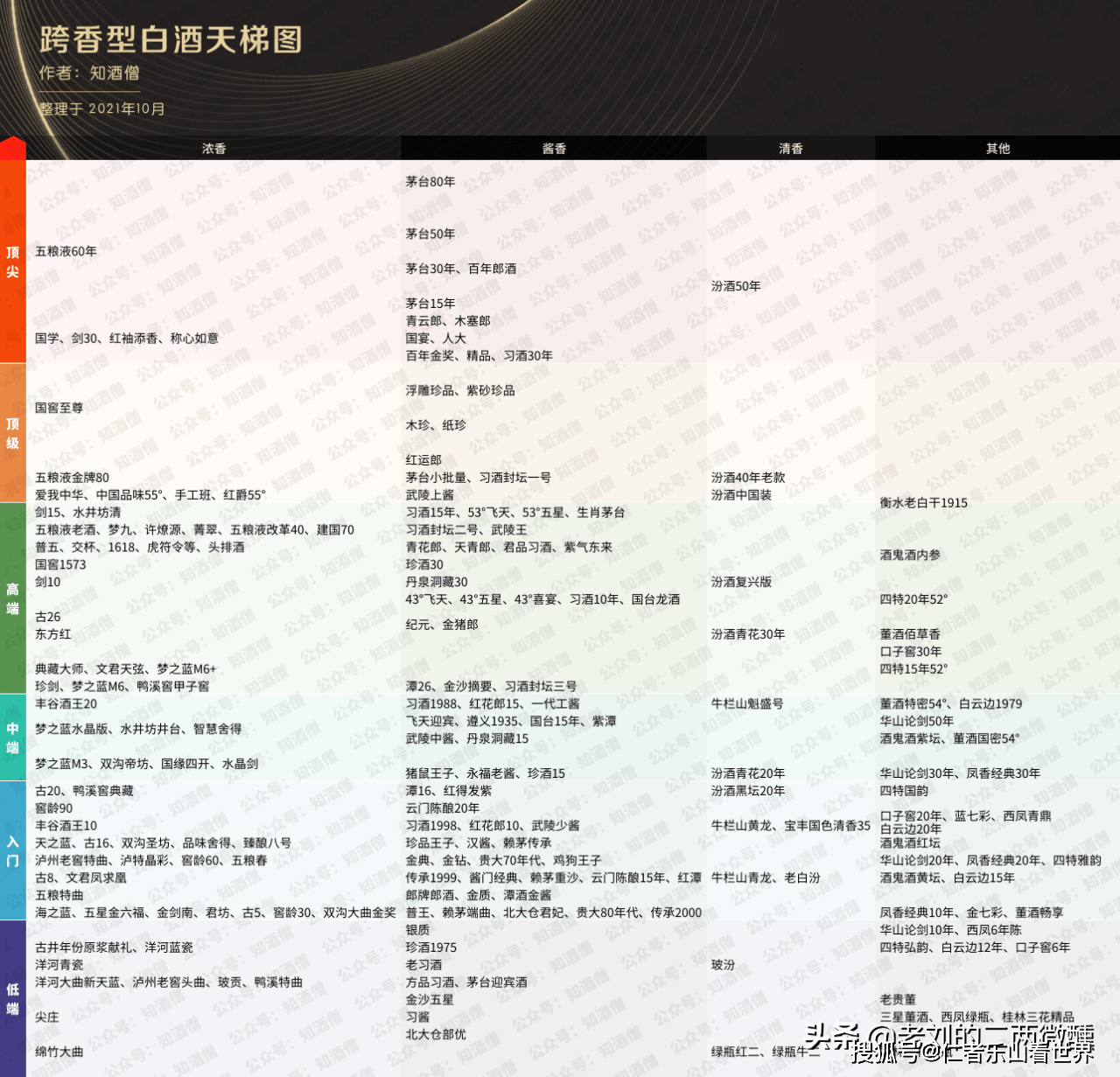
Task: Select the 酱香 column header
Action: [x=554, y=149]
